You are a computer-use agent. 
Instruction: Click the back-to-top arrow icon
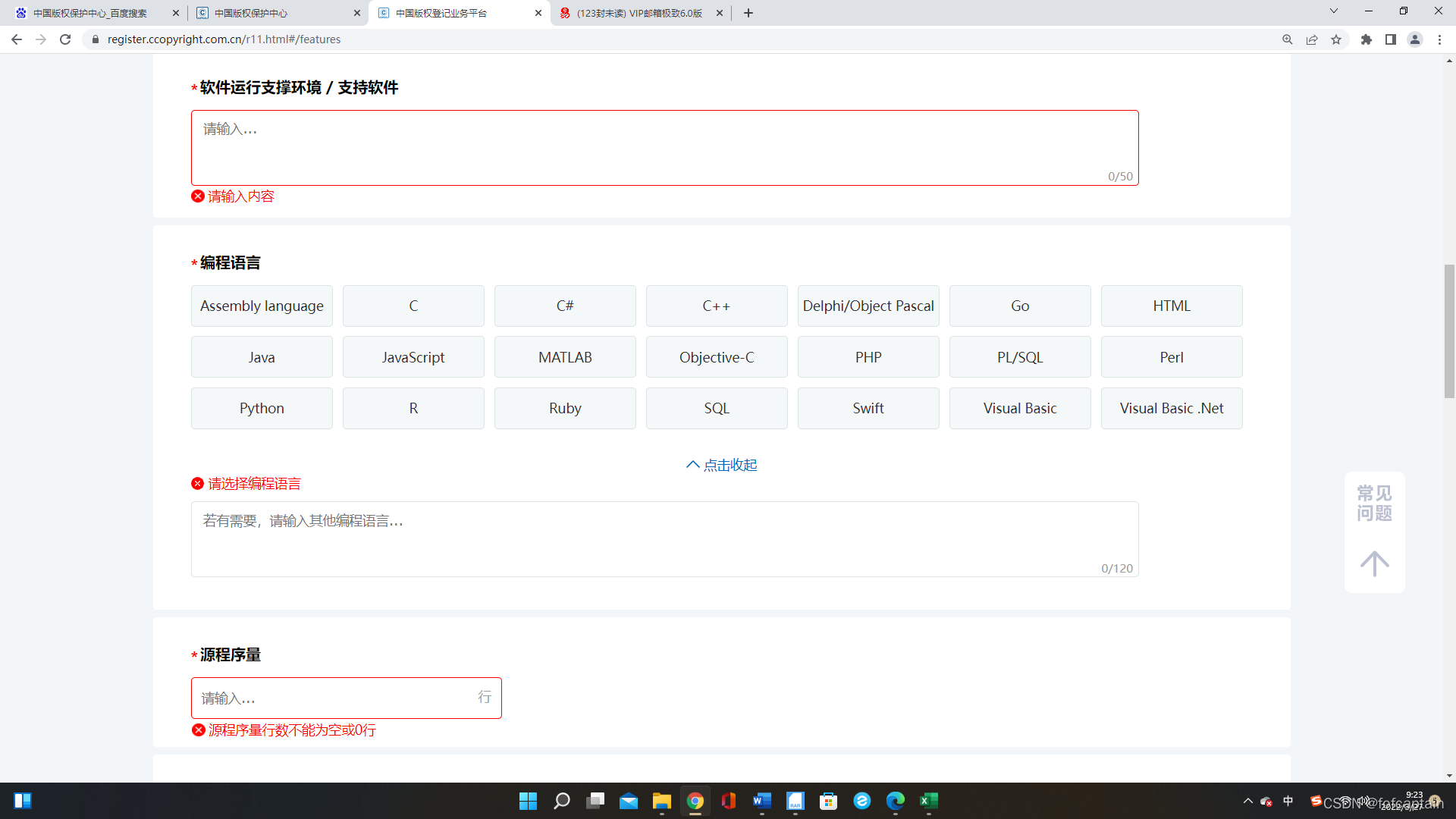1374,563
